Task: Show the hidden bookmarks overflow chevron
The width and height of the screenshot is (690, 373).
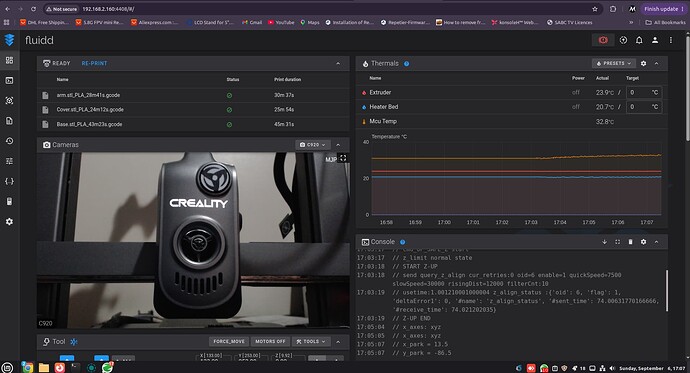Action: click(631, 22)
